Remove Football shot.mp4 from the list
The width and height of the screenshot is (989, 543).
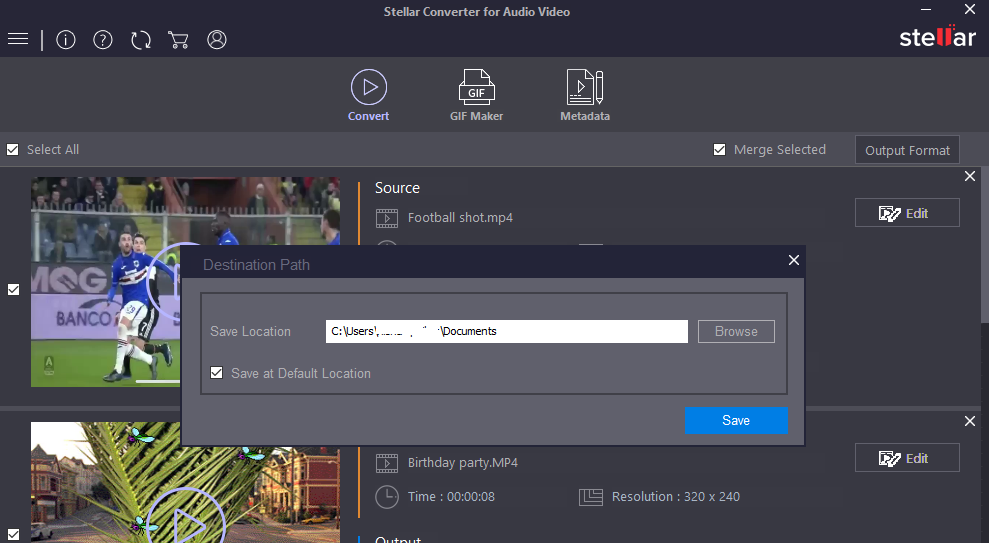[x=970, y=176]
